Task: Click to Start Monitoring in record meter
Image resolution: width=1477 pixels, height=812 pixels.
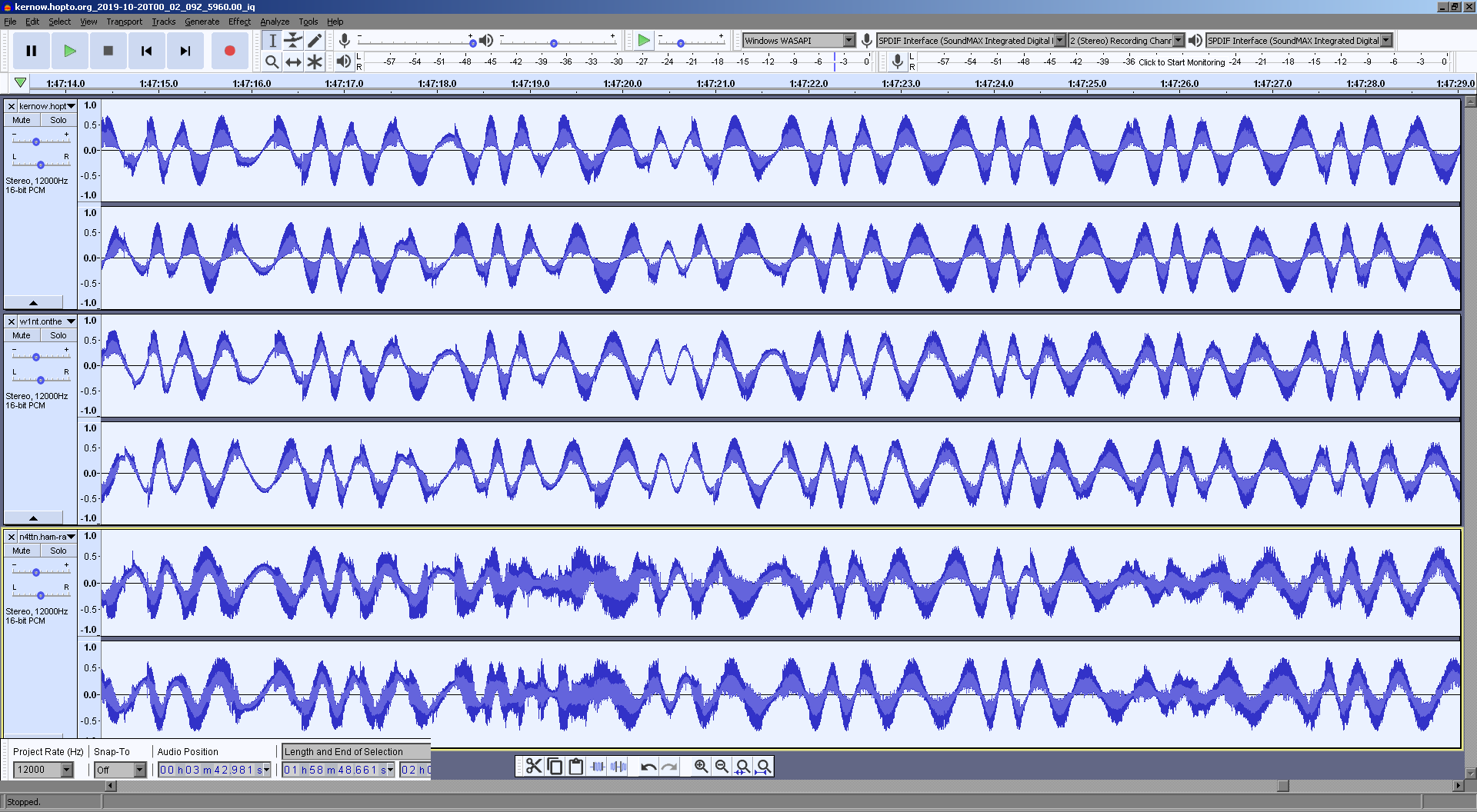Action: pos(1181,62)
